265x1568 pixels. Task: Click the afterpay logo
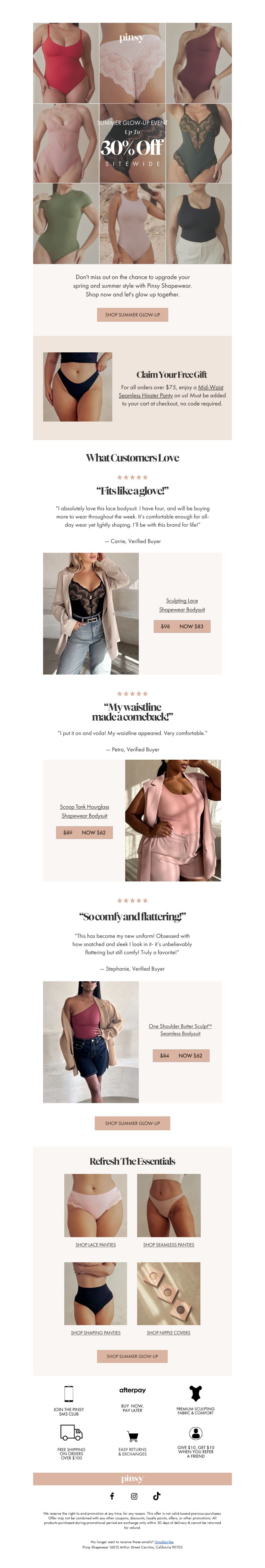[x=132, y=1390]
